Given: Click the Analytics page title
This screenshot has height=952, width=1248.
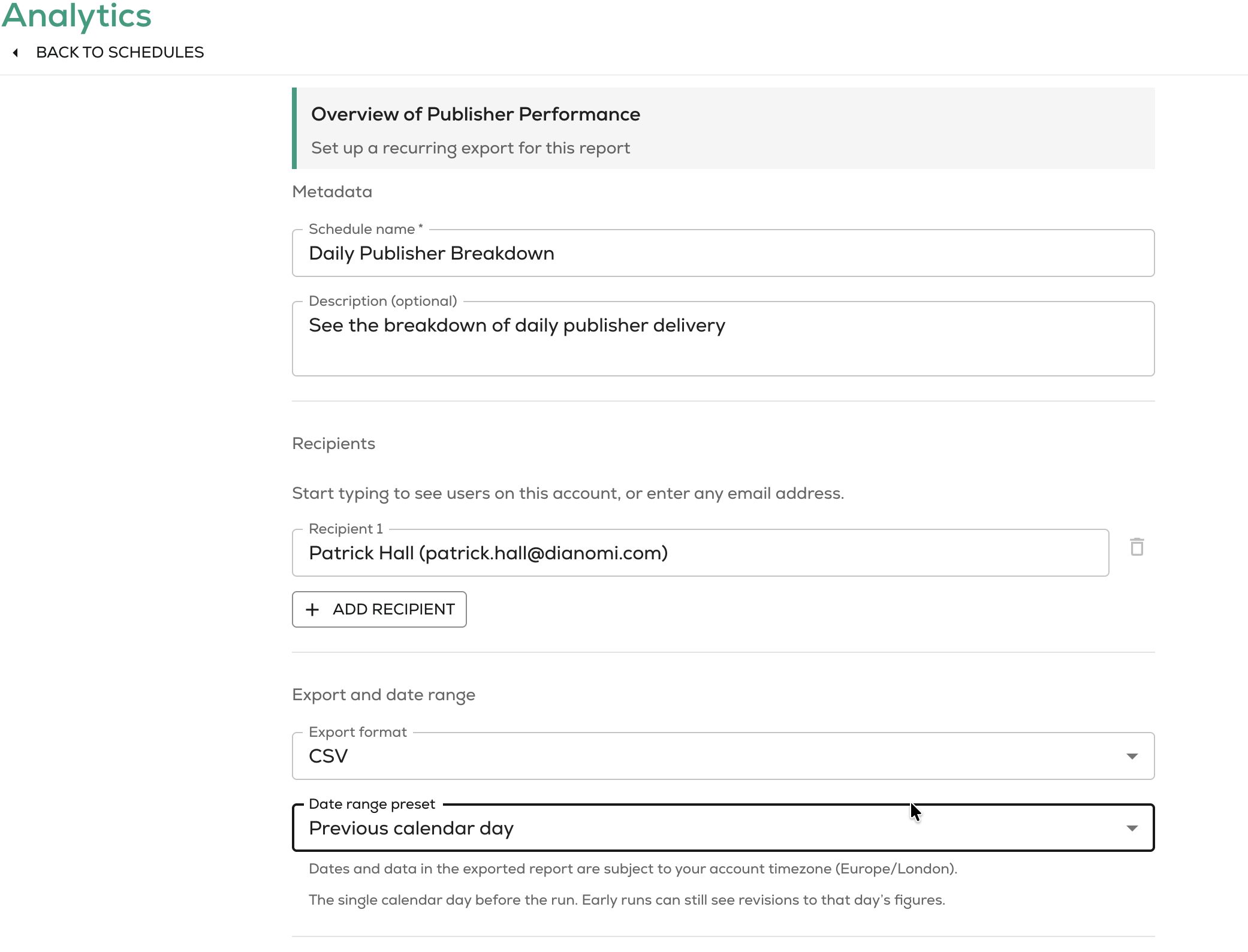Looking at the screenshot, I should 77,16.
